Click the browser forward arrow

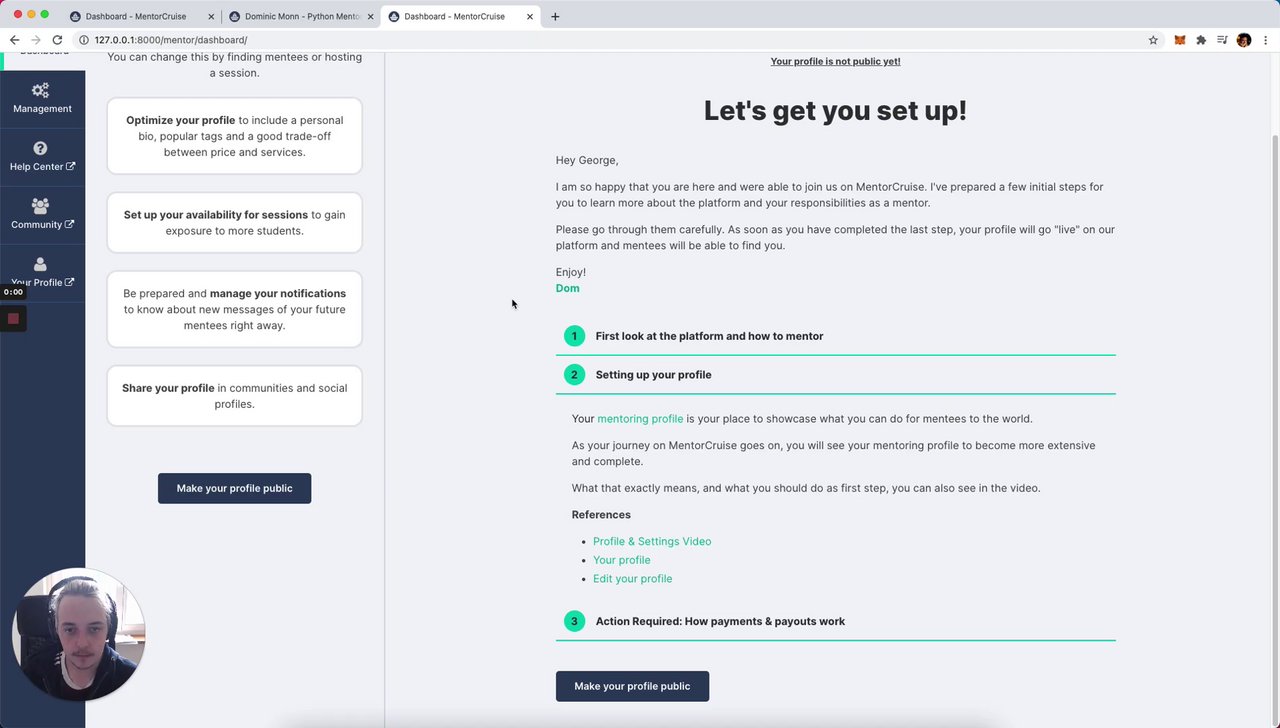(x=36, y=40)
